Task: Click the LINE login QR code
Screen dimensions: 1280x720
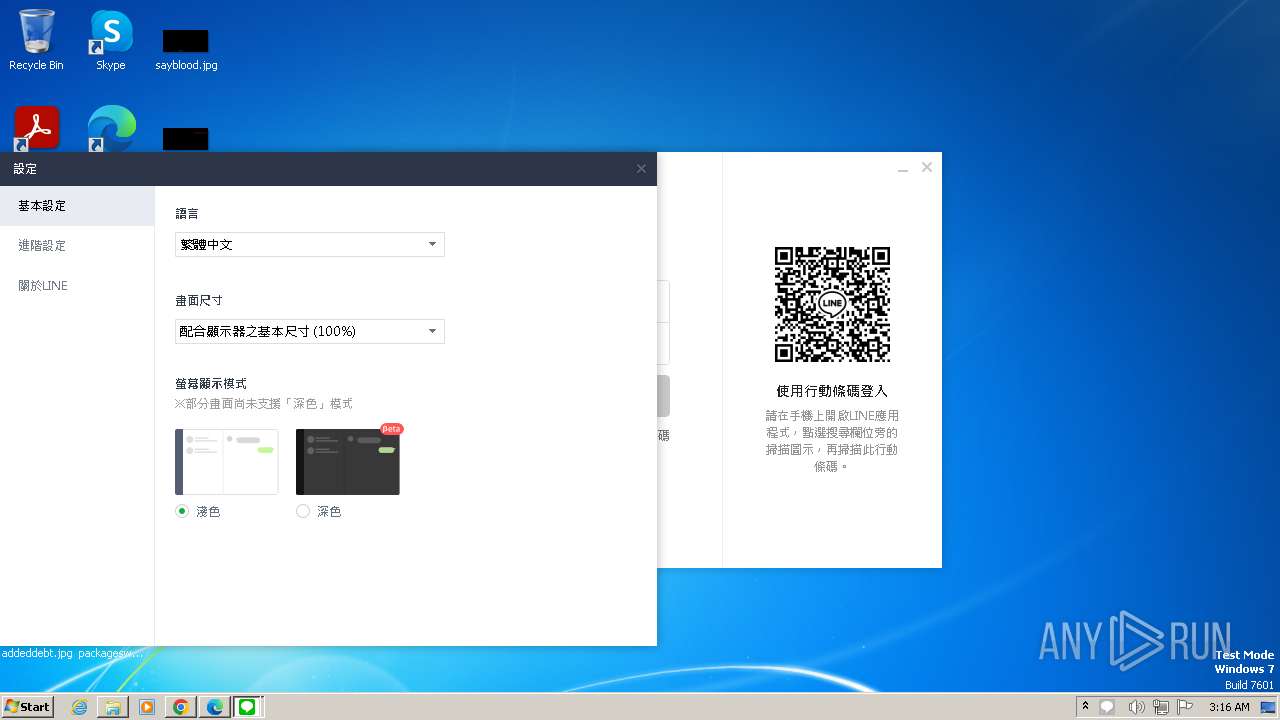Action: 832,304
